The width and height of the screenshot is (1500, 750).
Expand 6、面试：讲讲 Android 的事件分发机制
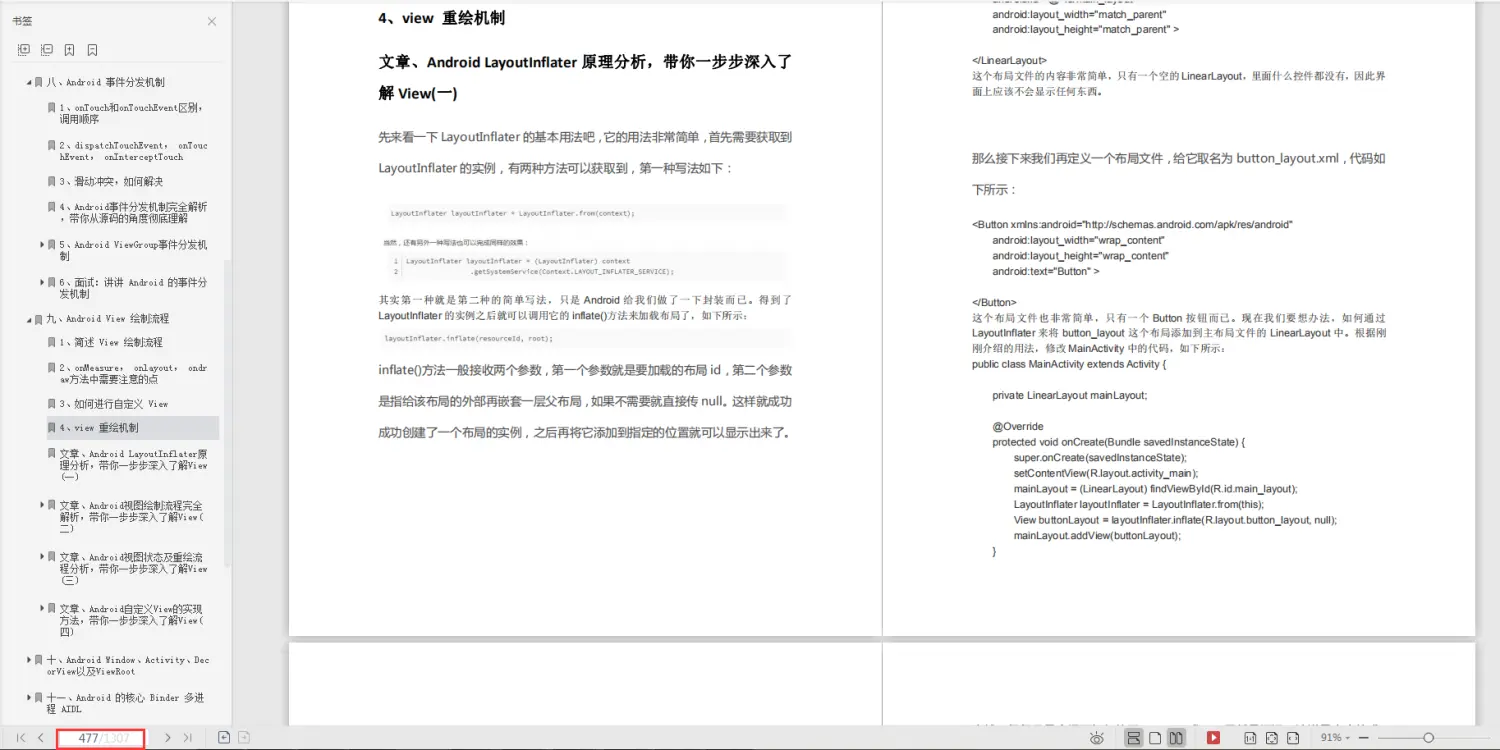[42, 282]
